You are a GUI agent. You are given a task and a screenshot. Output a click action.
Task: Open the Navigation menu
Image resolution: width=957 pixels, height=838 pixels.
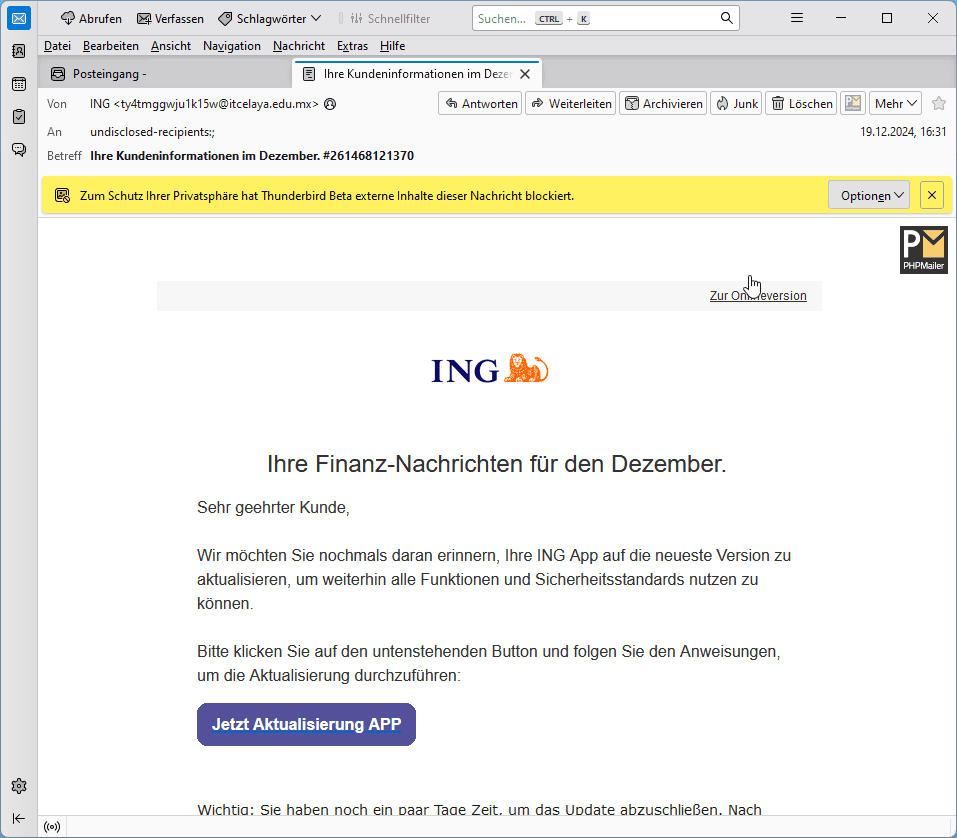(x=232, y=46)
